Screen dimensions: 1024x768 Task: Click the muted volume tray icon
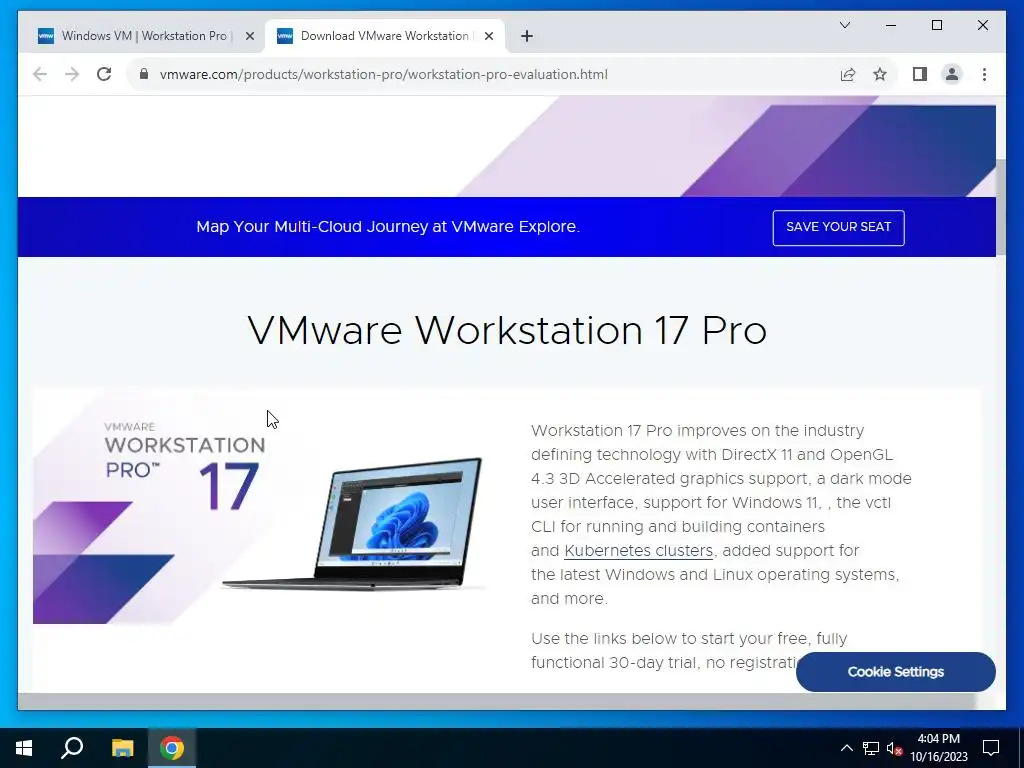pyautogui.click(x=894, y=748)
